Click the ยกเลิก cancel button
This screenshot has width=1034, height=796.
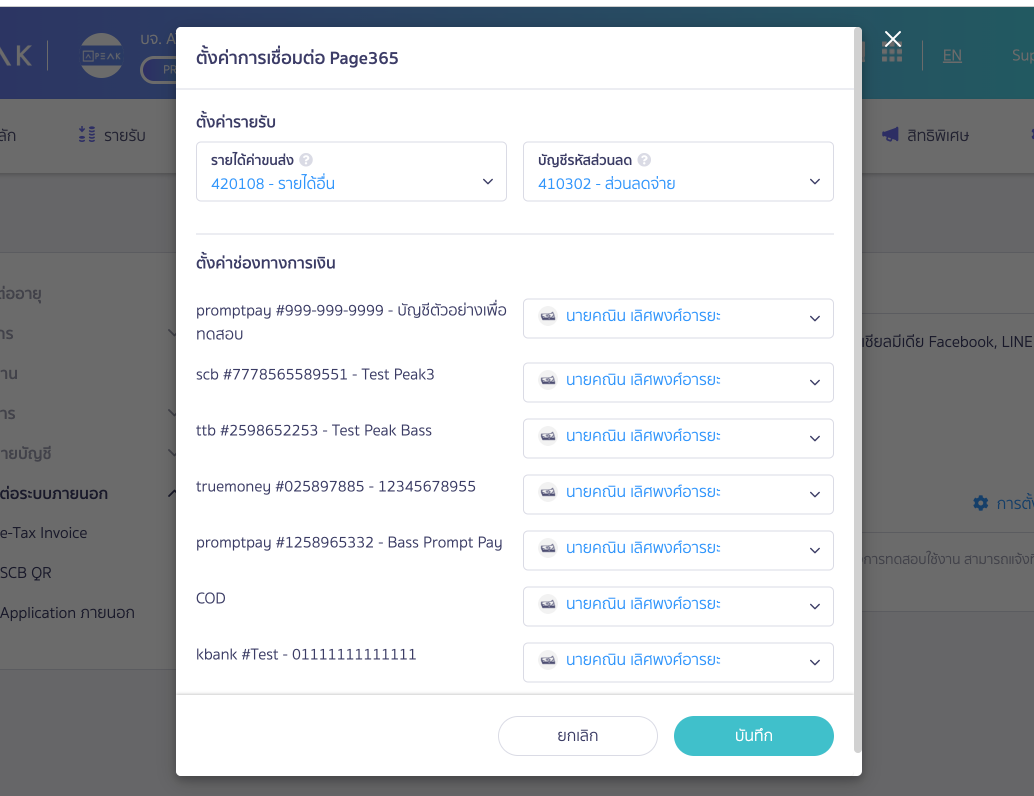[x=578, y=736]
